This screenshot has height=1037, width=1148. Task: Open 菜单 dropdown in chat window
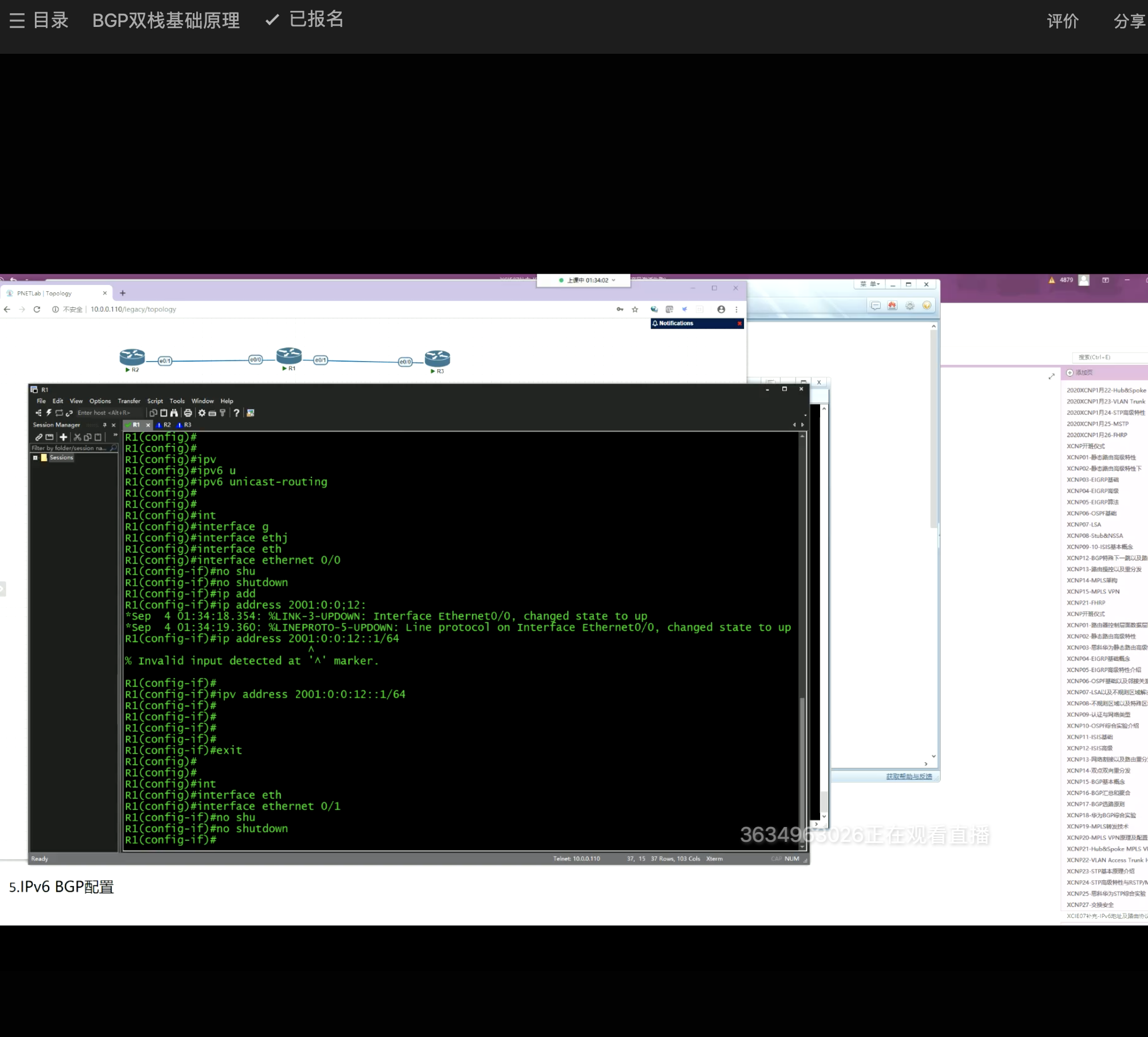click(x=870, y=284)
